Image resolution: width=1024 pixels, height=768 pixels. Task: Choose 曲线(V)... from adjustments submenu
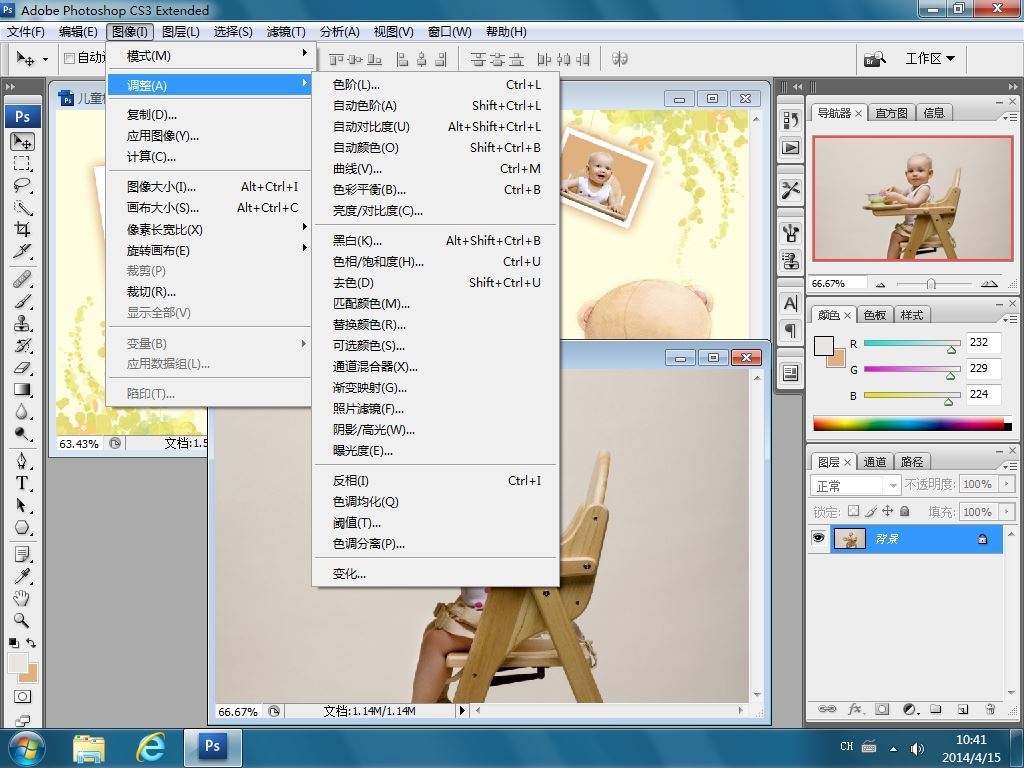point(436,168)
